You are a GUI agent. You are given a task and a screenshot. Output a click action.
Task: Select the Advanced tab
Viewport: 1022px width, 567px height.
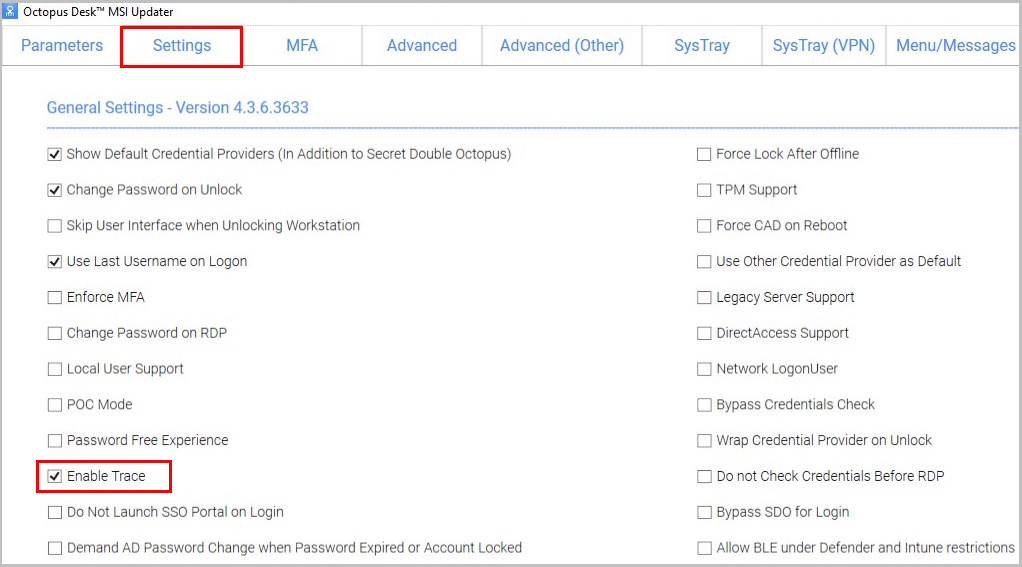[422, 46]
